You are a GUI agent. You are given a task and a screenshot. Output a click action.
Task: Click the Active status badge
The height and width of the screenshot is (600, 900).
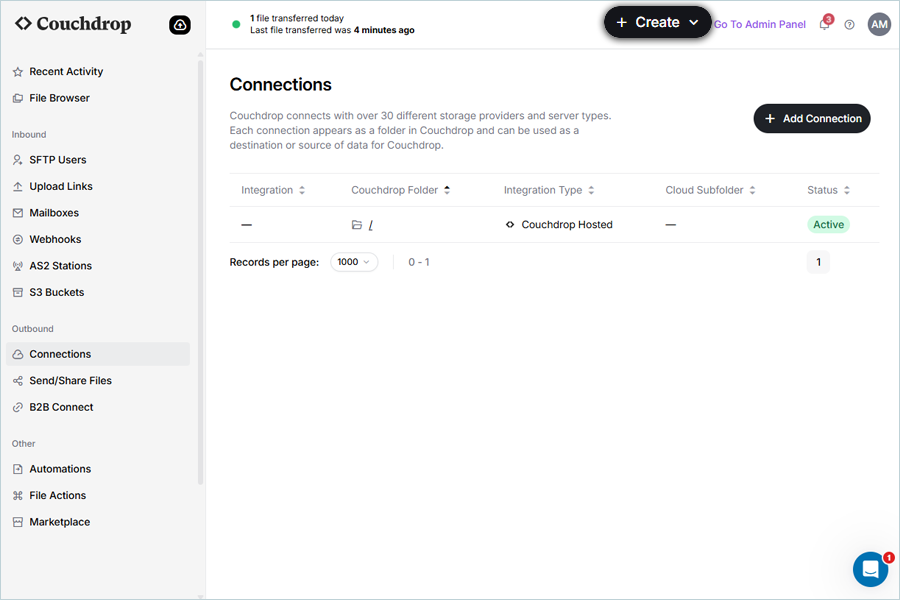point(828,224)
